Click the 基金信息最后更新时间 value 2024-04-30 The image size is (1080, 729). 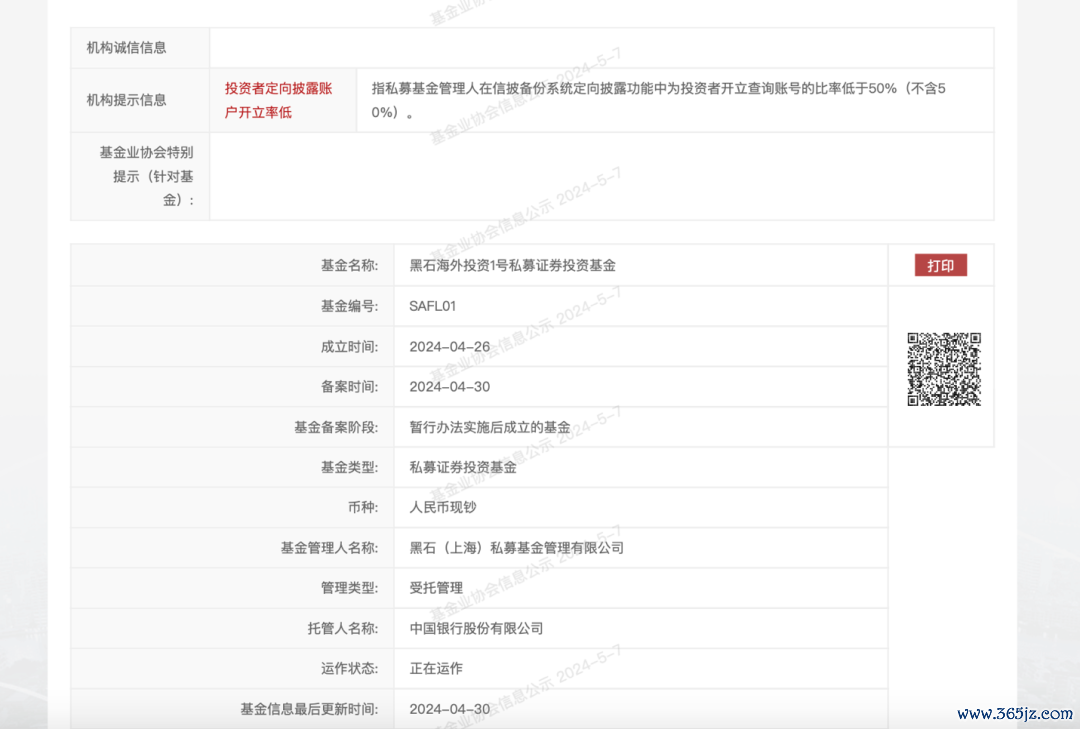point(450,709)
